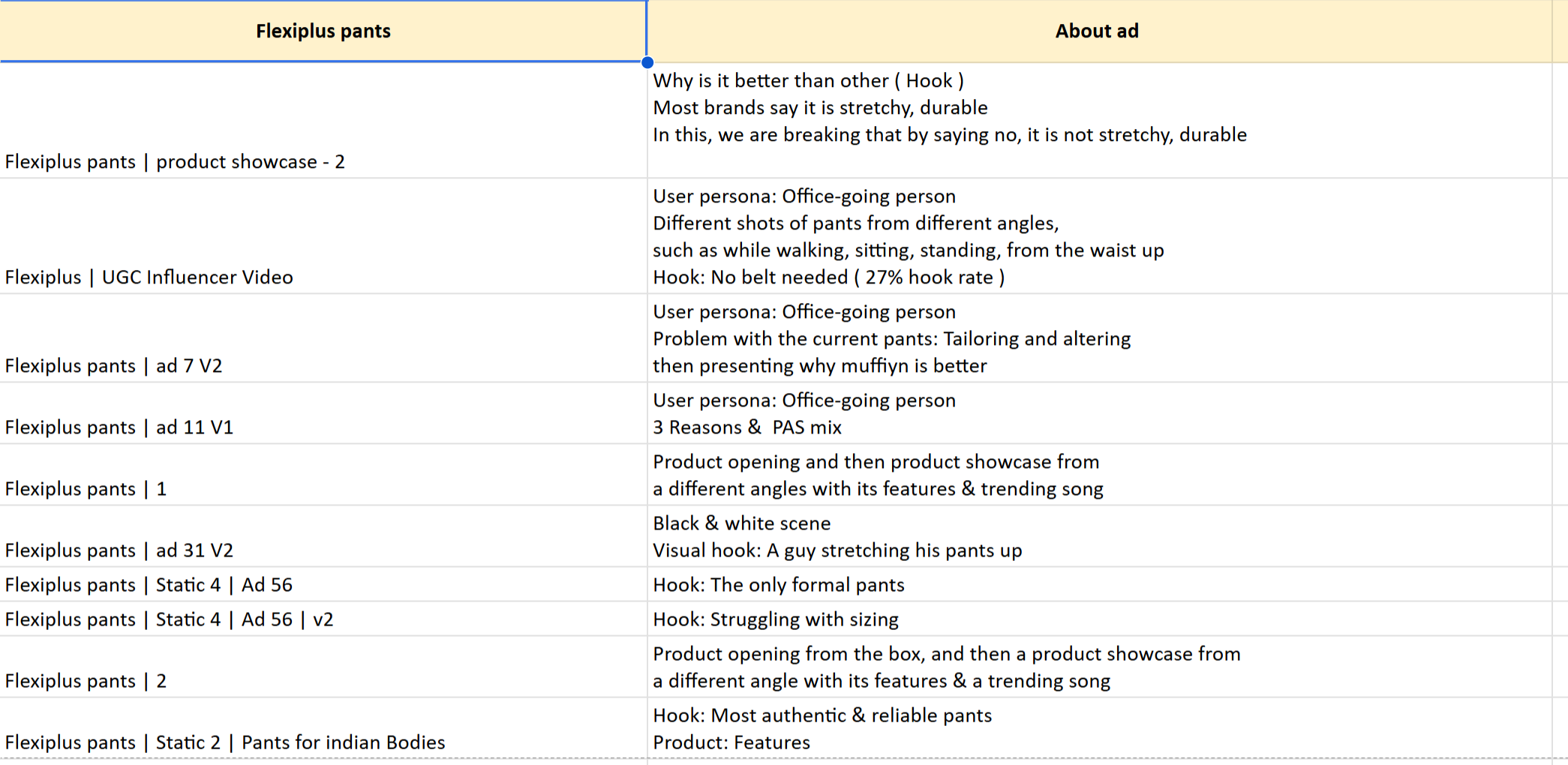Select the 'About ad' header cell

[x=1097, y=31]
